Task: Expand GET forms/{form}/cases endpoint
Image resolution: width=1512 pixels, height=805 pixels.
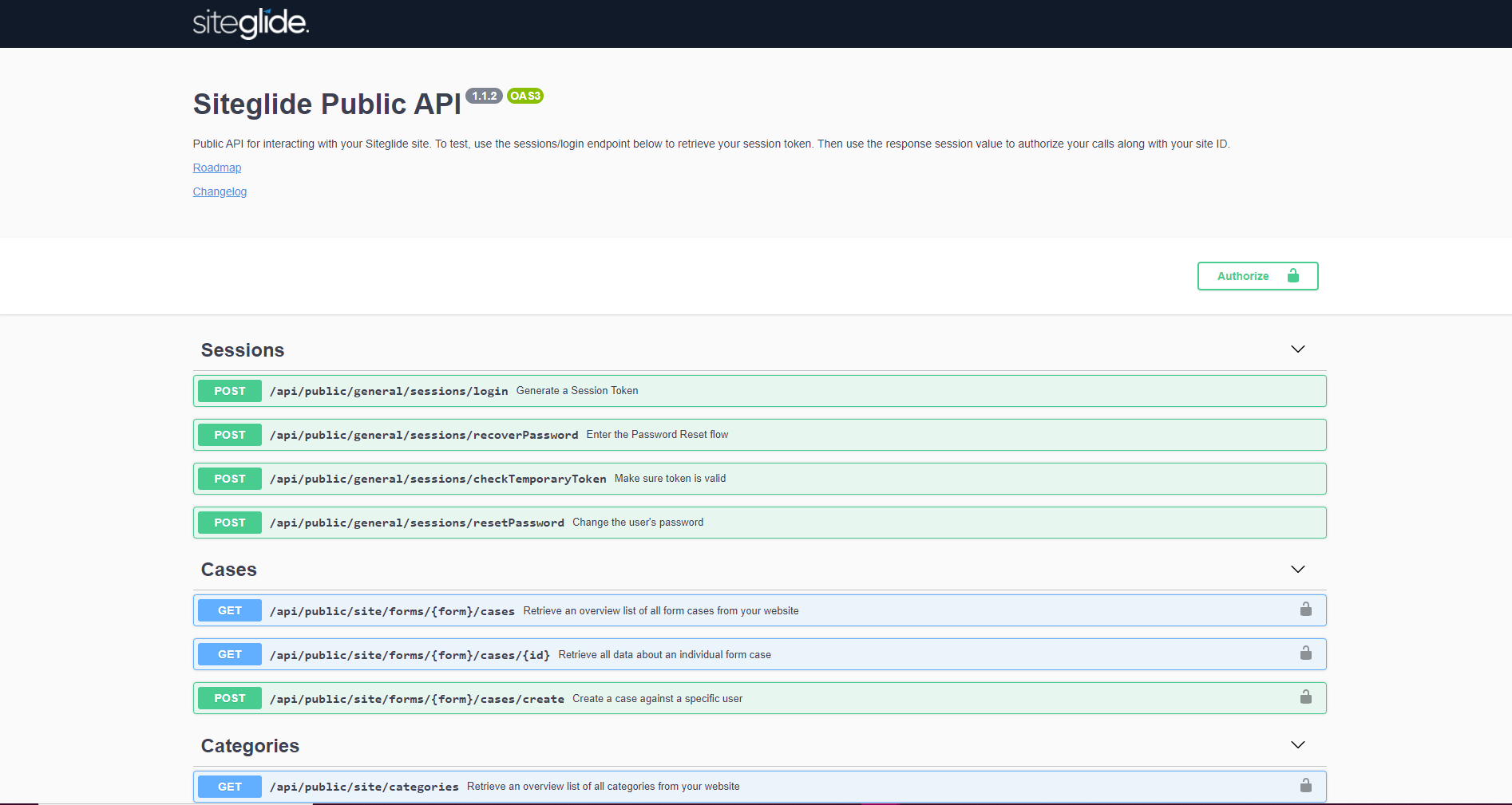Action: (x=759, y=610)
